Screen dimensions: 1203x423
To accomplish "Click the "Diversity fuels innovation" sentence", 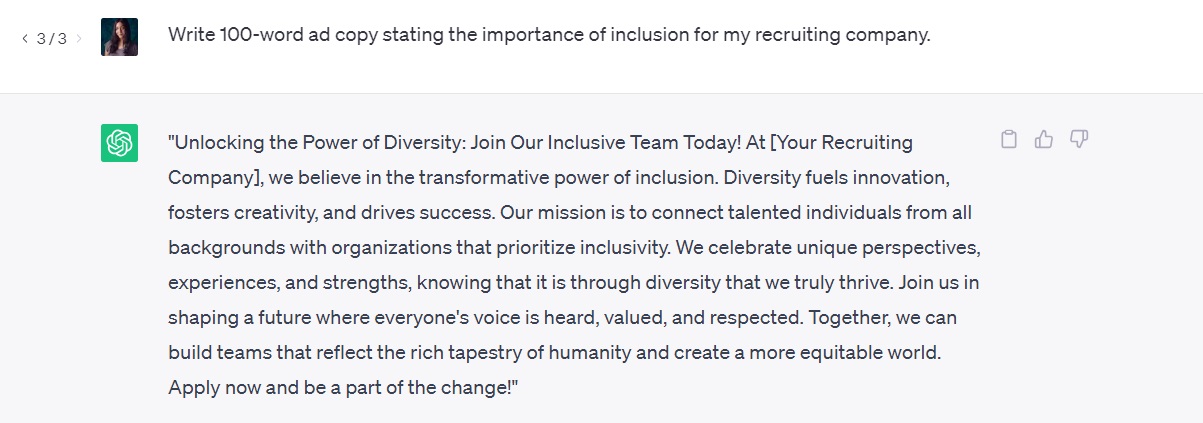I will click(x=836, y=178).
